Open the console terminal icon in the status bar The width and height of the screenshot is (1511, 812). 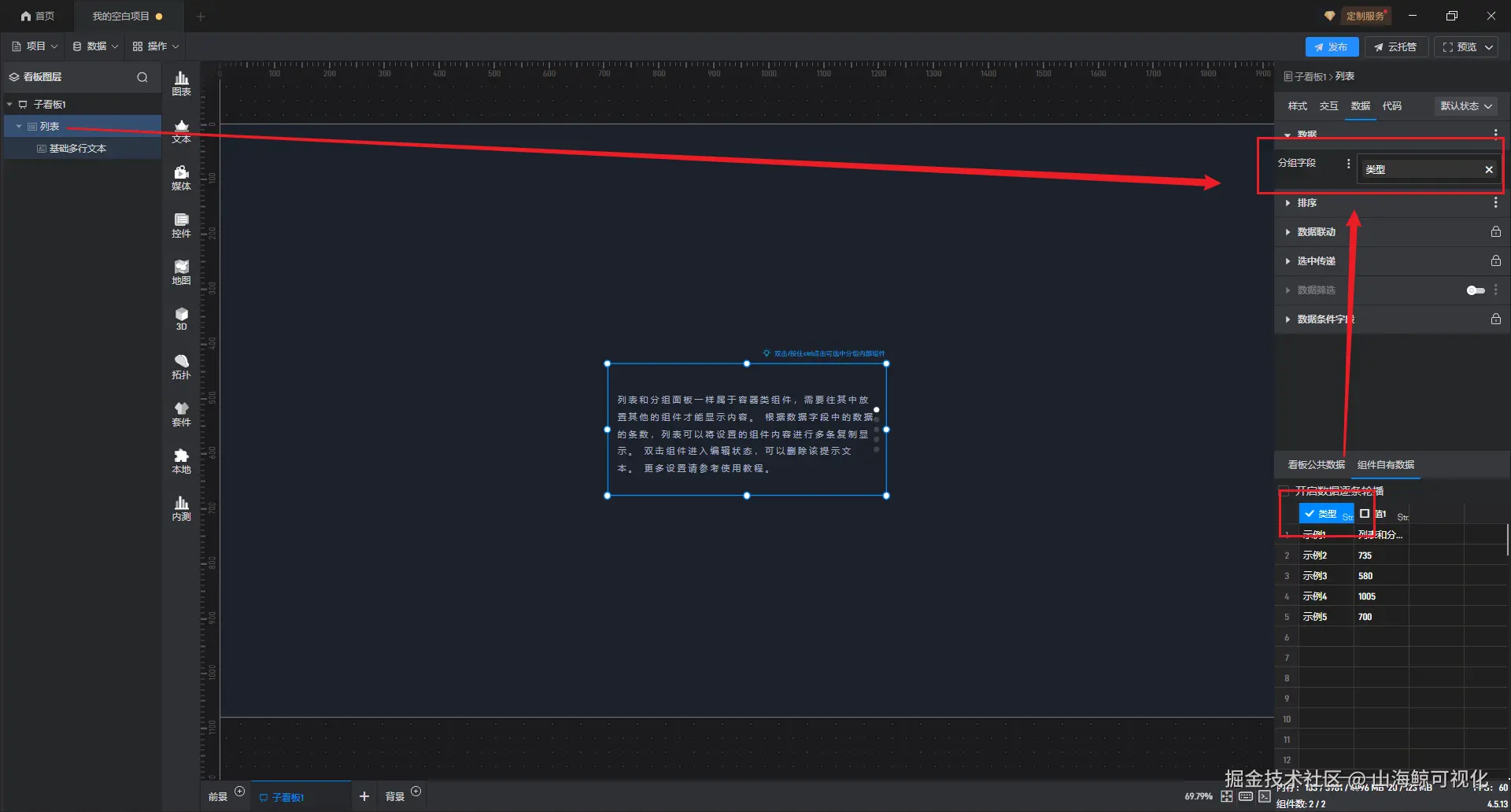1265,796
